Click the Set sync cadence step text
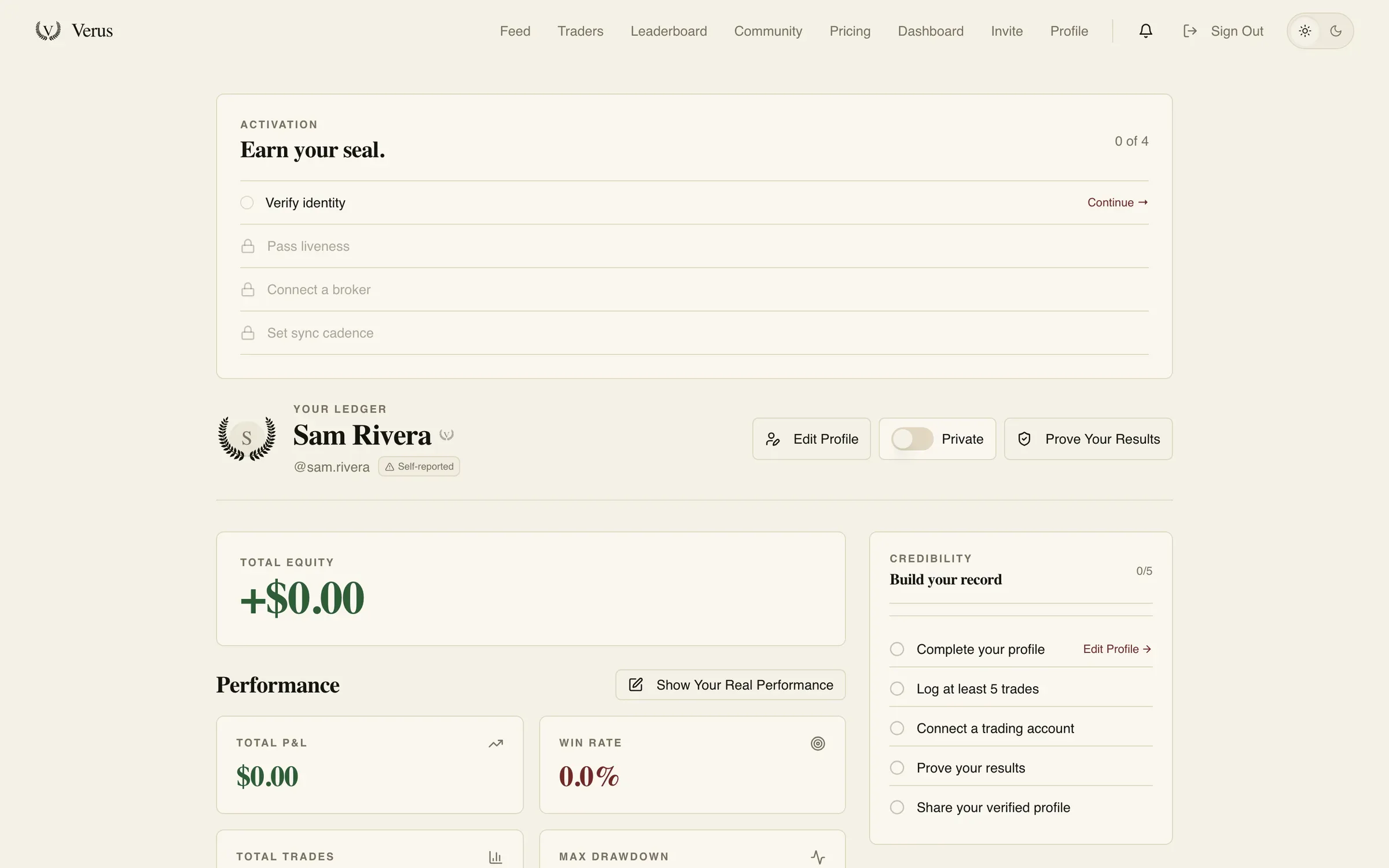Screen dimensions: 1389x868 point(320,333)
